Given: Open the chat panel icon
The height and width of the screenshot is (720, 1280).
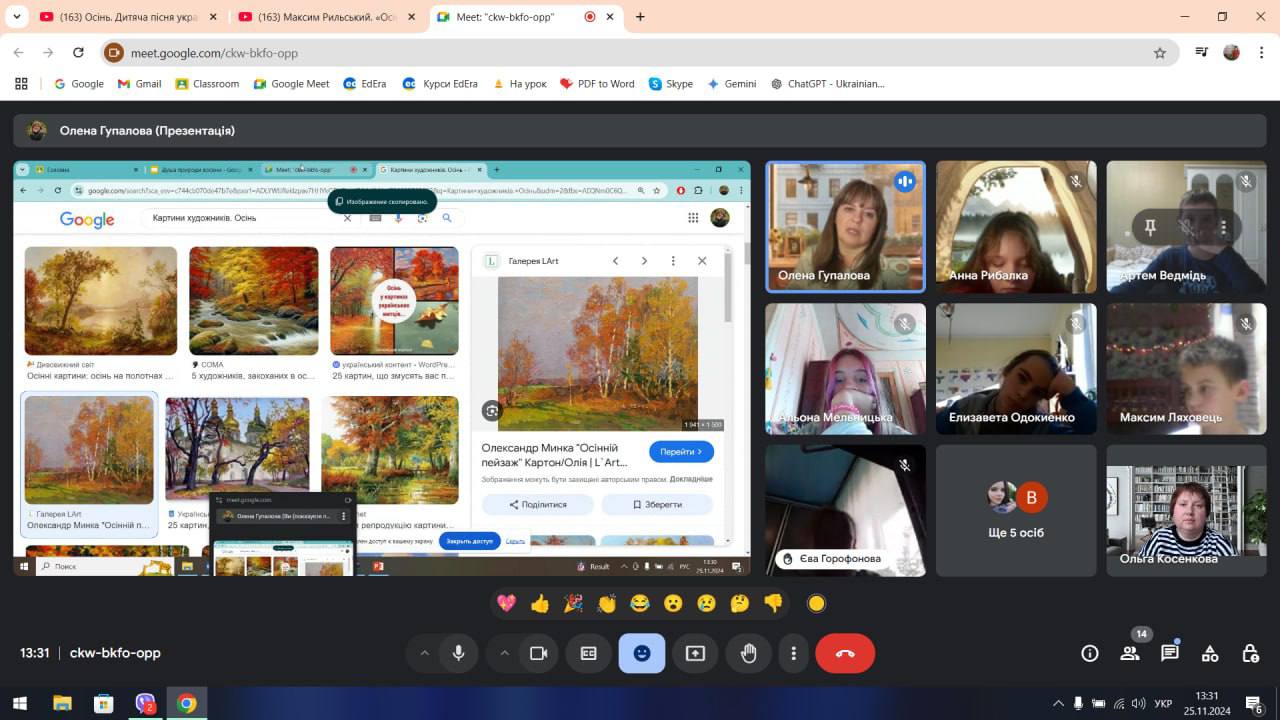Looking at the screenshot, I should tap(1169, 653).
